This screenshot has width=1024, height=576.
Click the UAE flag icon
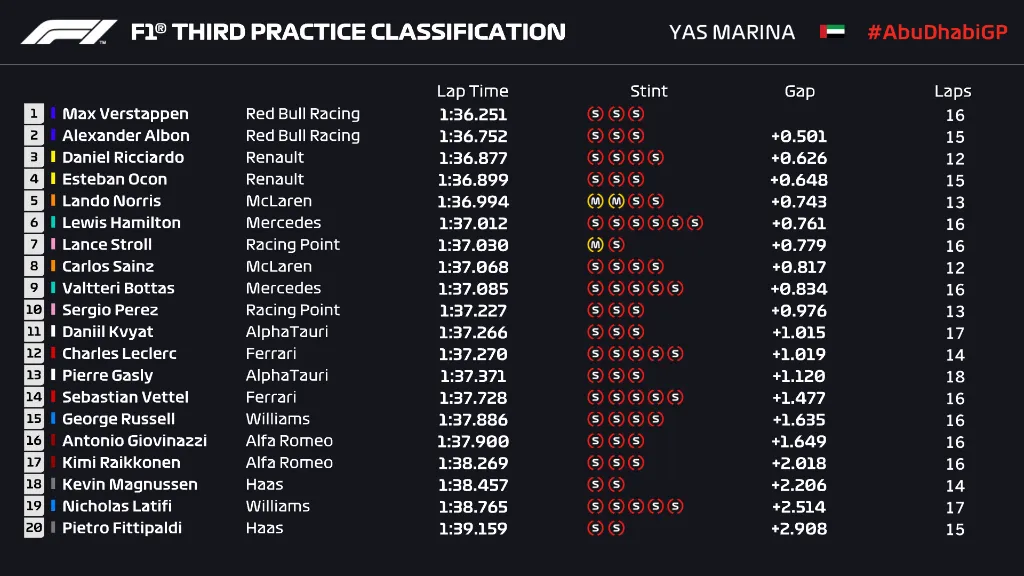pyautogui.click(x=832, y=31)
